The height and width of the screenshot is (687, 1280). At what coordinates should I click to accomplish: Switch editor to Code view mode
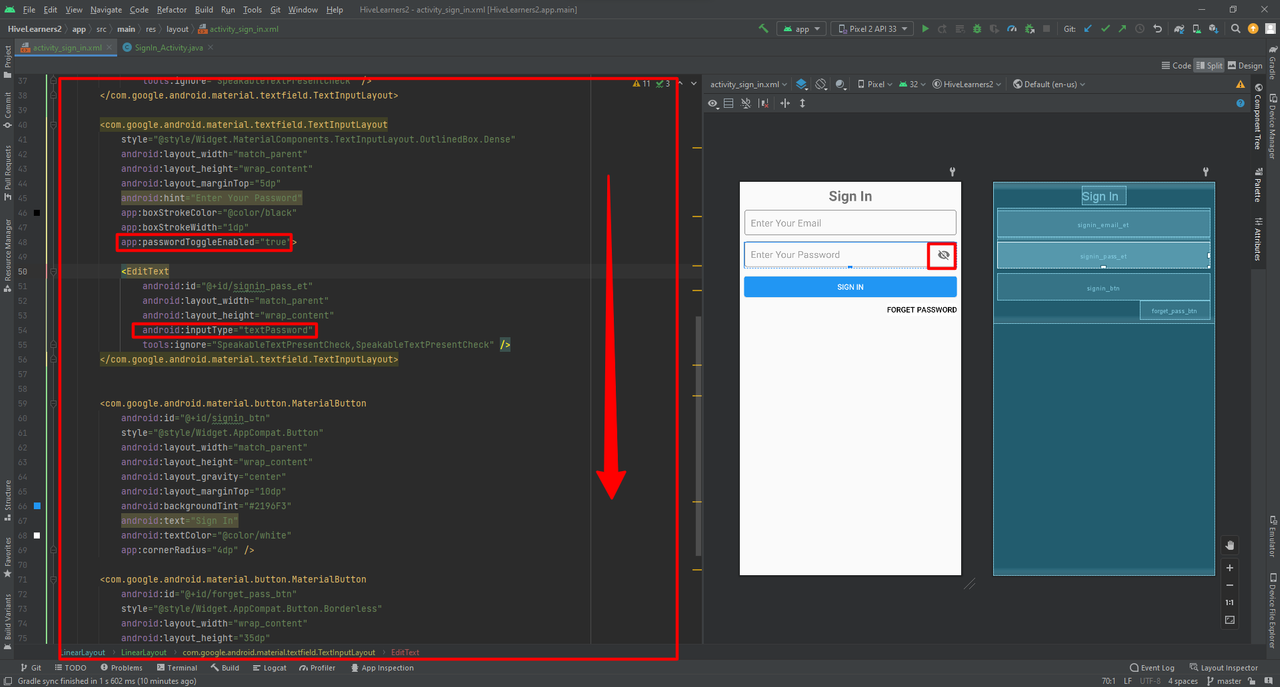(x=1176, y=65)
